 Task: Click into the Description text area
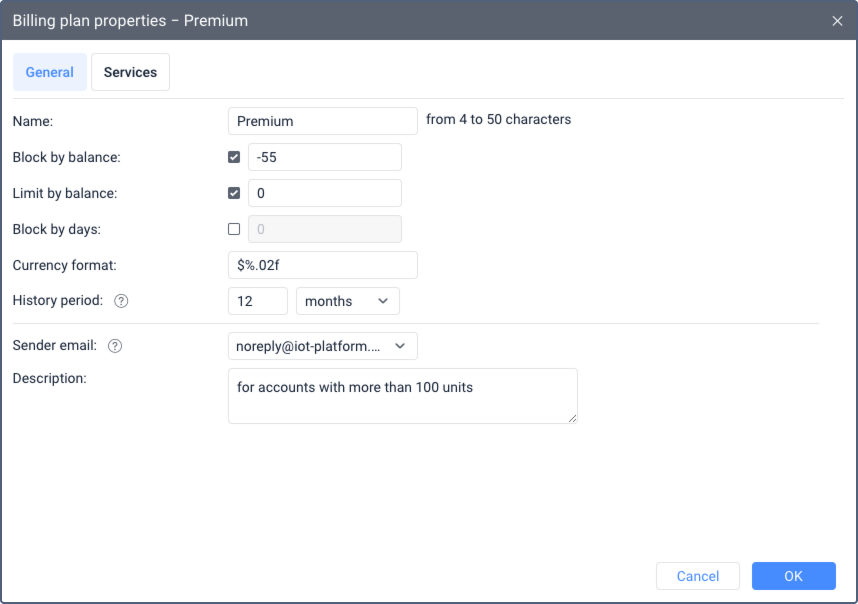tap(402, 396)
